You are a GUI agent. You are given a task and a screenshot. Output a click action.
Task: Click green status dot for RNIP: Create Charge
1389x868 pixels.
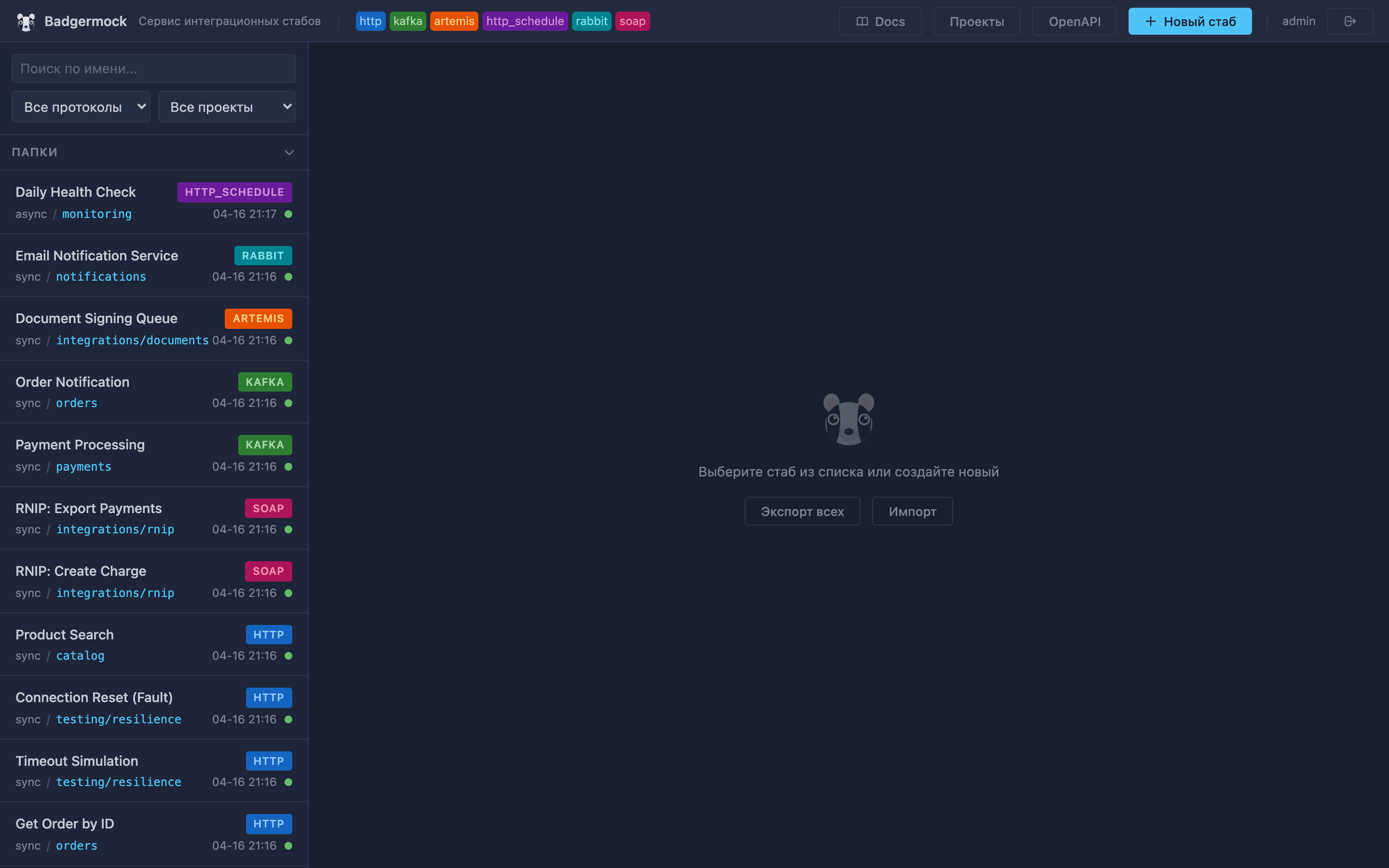(x=289, y=593)
